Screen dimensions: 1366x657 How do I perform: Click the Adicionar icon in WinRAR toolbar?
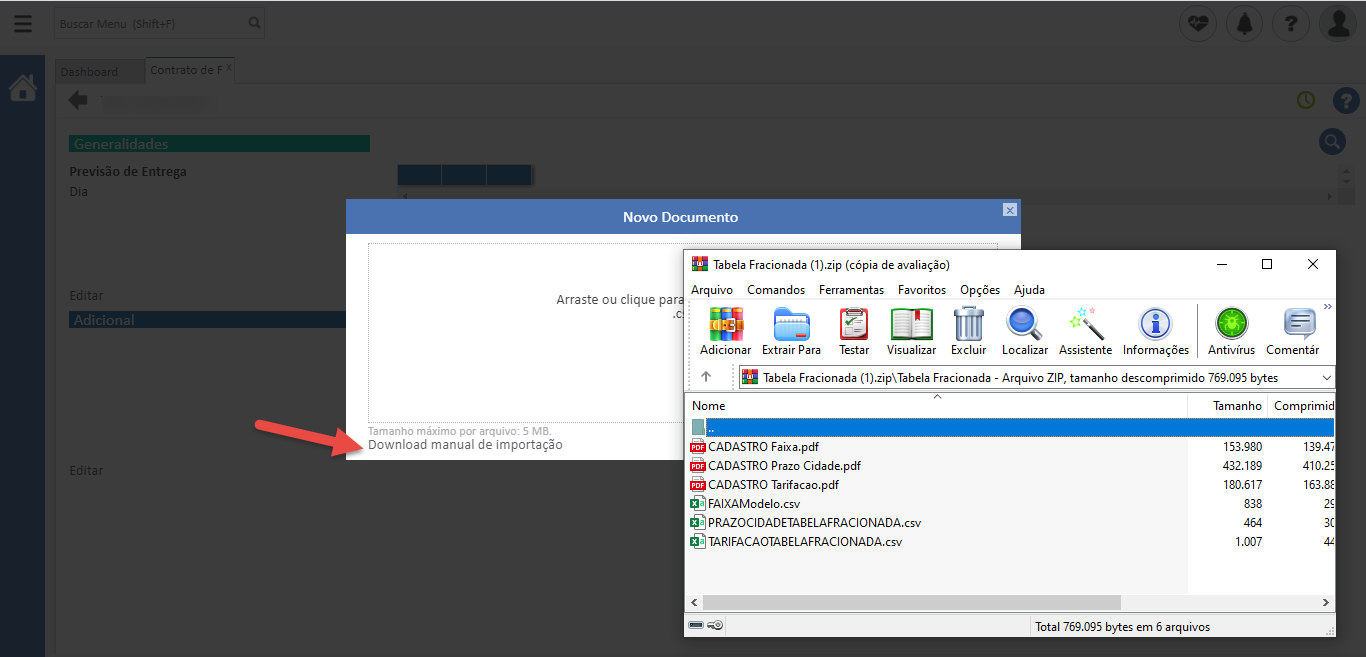pyautogui.click(x=725, y=325)
